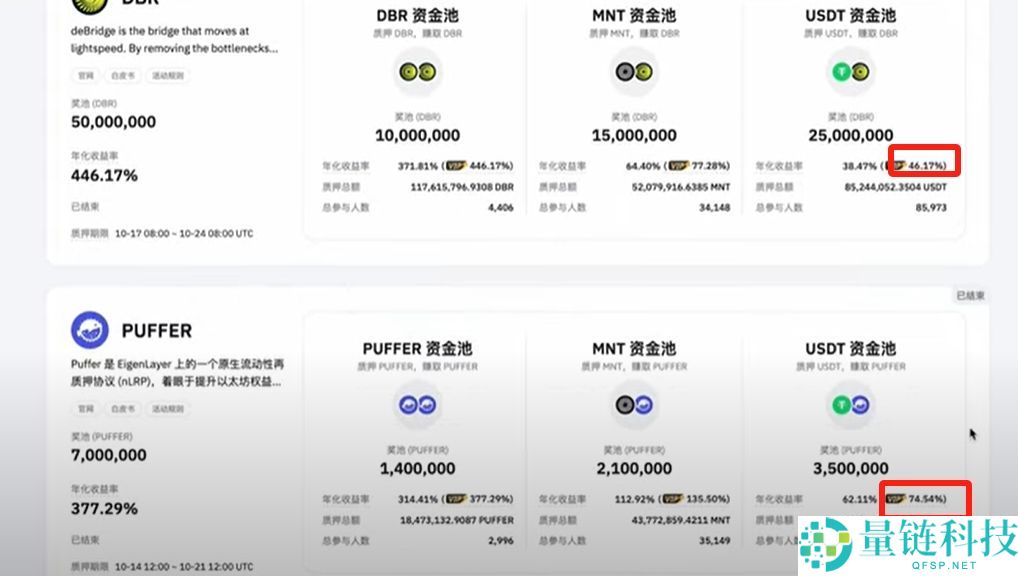Select the PUFFER 资金池 heading
Screen dimensions: 1018x576
(x=417, y=349)
